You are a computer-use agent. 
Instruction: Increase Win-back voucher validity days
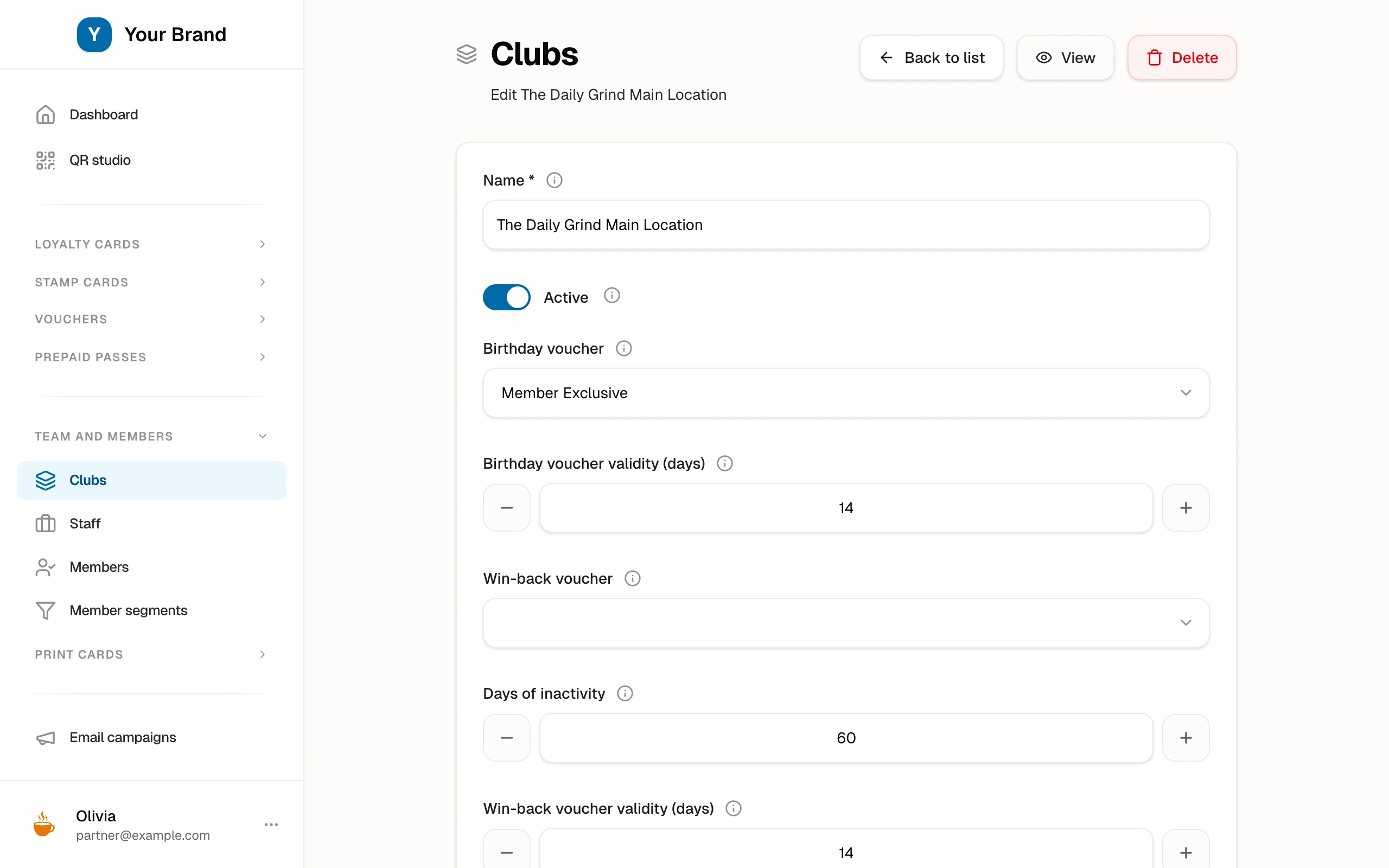tap(1186, 852)
